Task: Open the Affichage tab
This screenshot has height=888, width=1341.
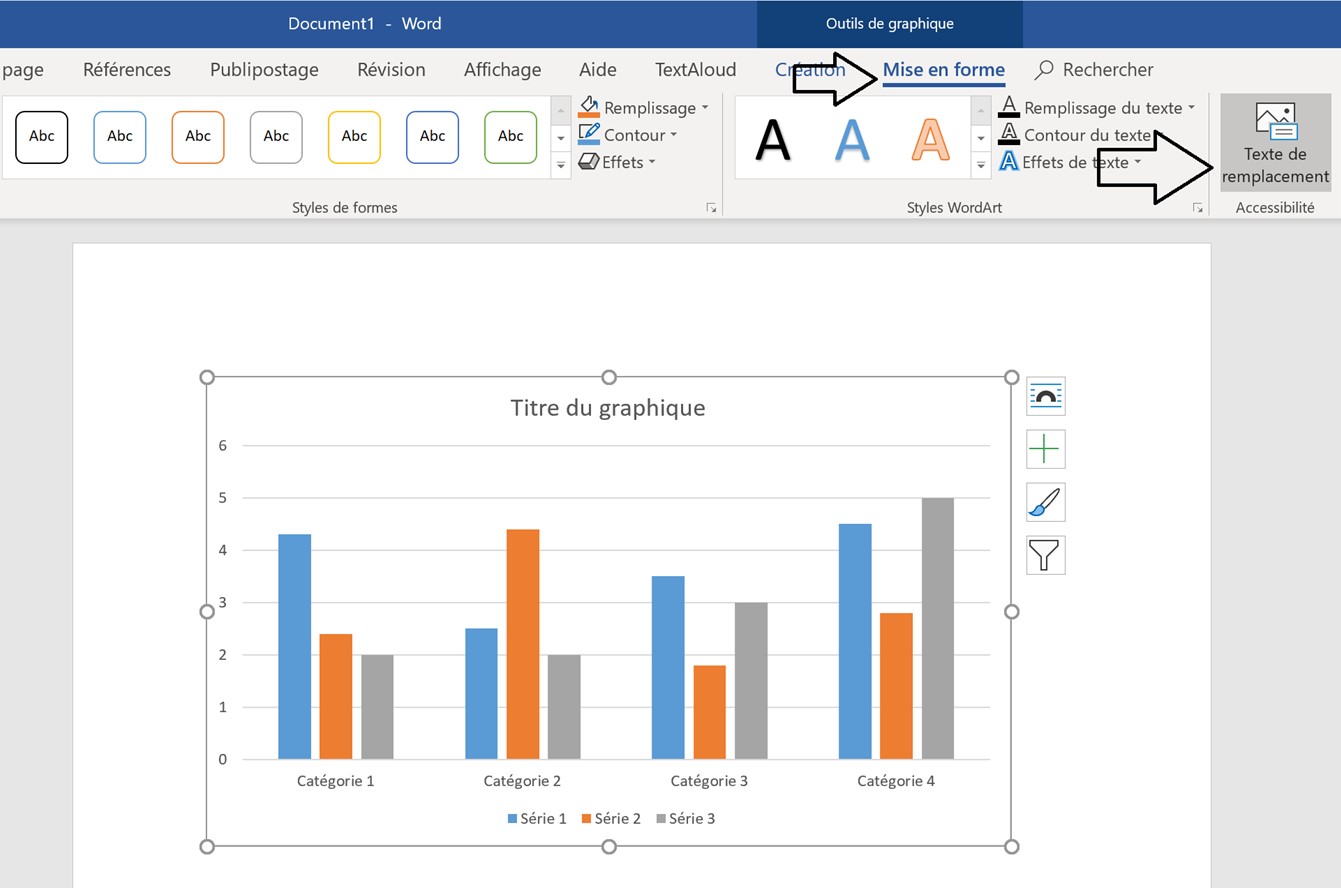Action: [x=502, y=70]
